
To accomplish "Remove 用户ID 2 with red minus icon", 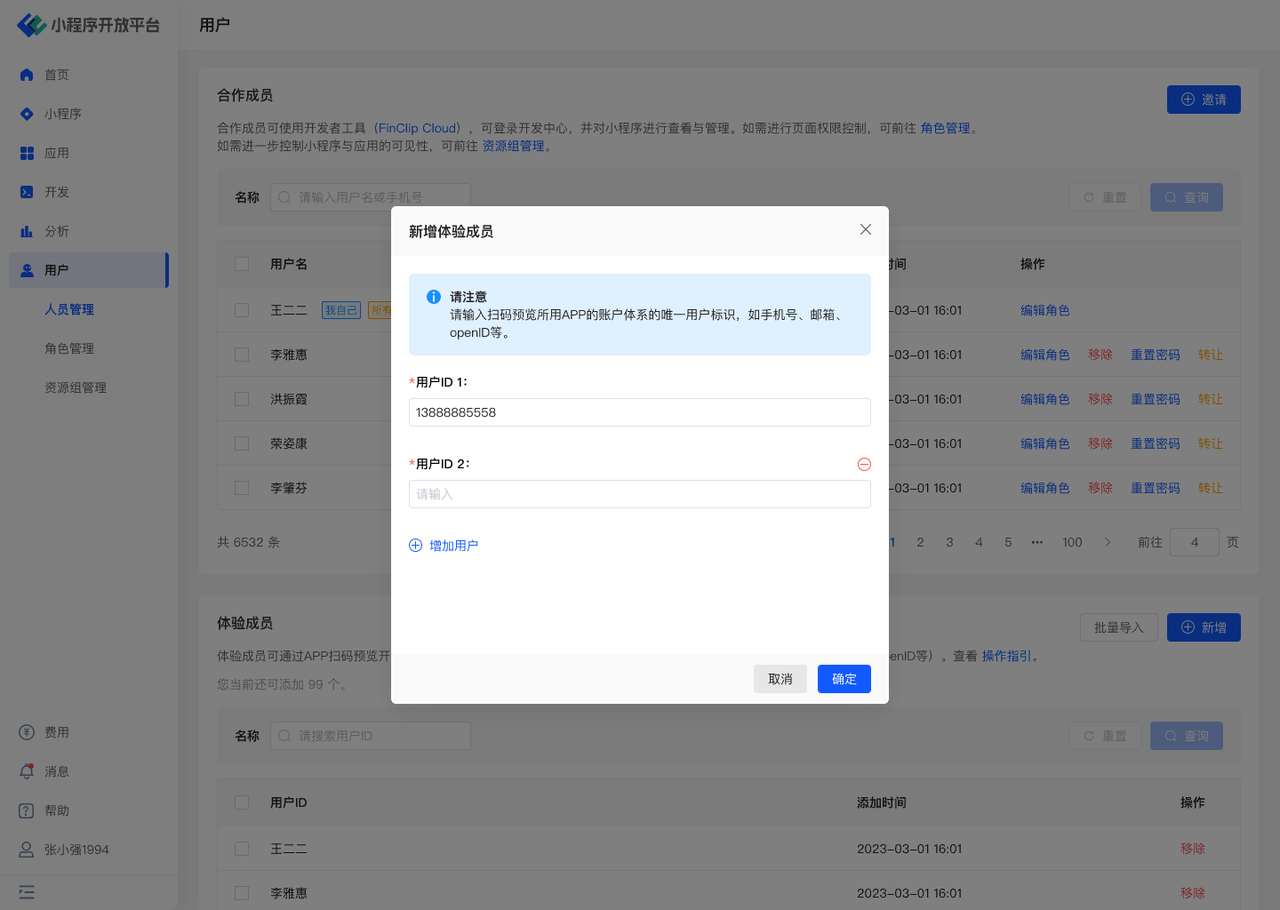I will tap(864, 464).
